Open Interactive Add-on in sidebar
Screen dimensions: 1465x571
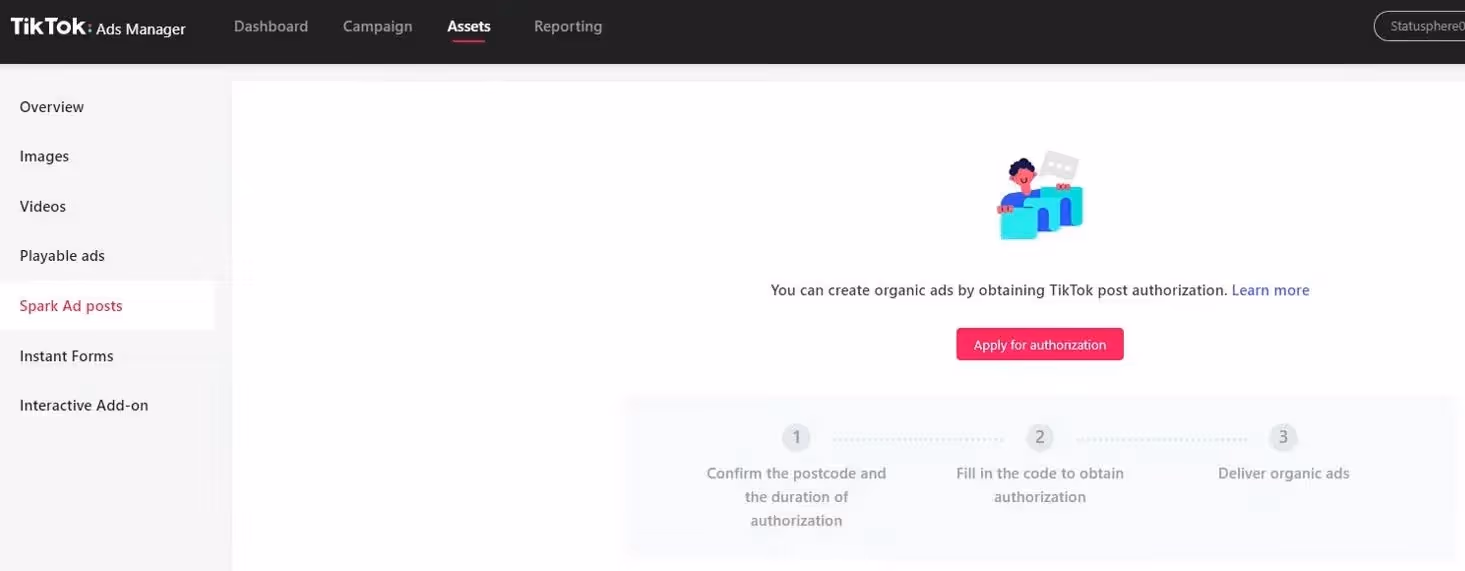pyautogui.click(x=84, y=406)
